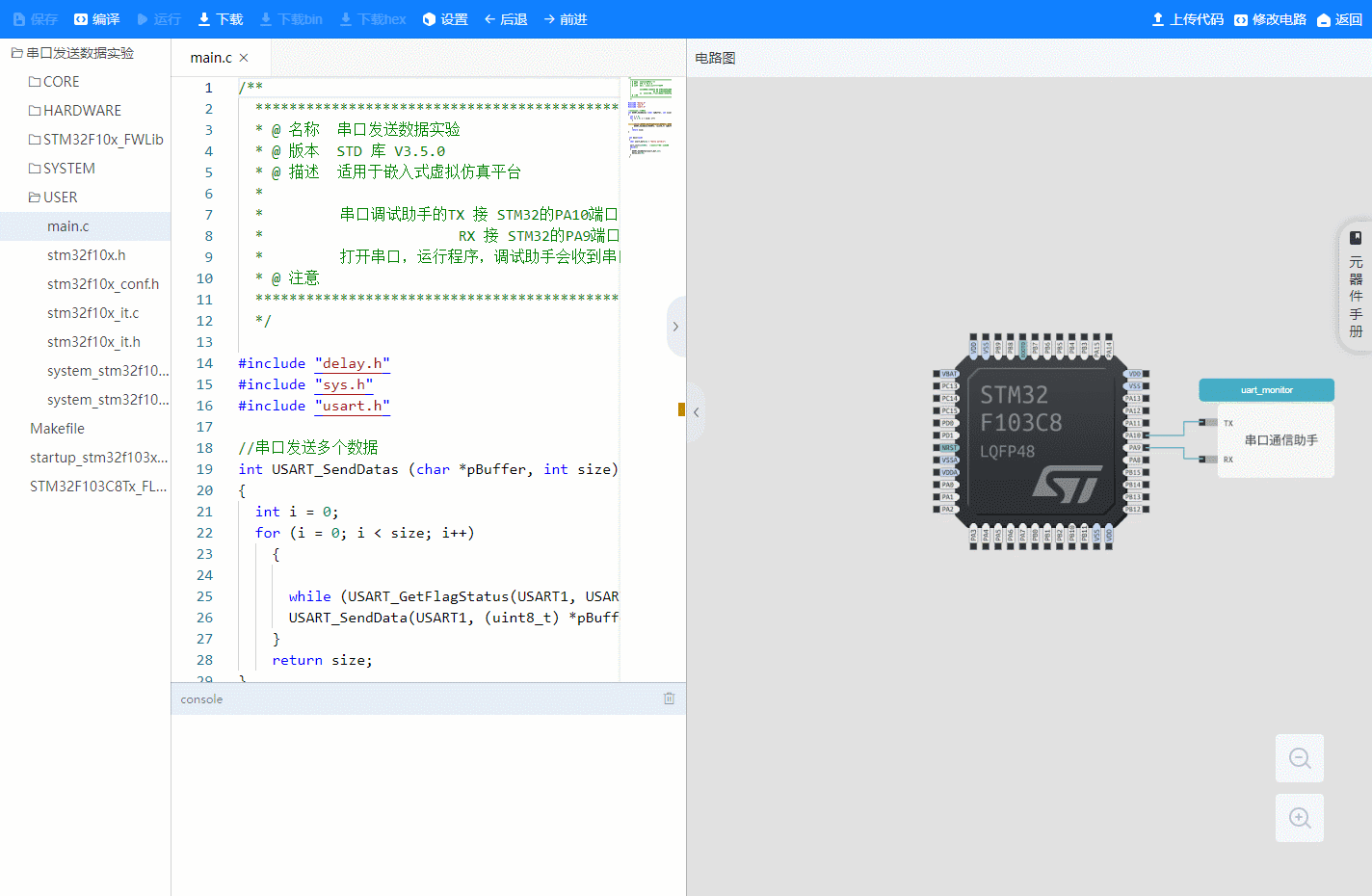Screen dimensions: 1372x896
Task: Collapse the 串口发送数据实验 project root folder
Action: (73, 53)
